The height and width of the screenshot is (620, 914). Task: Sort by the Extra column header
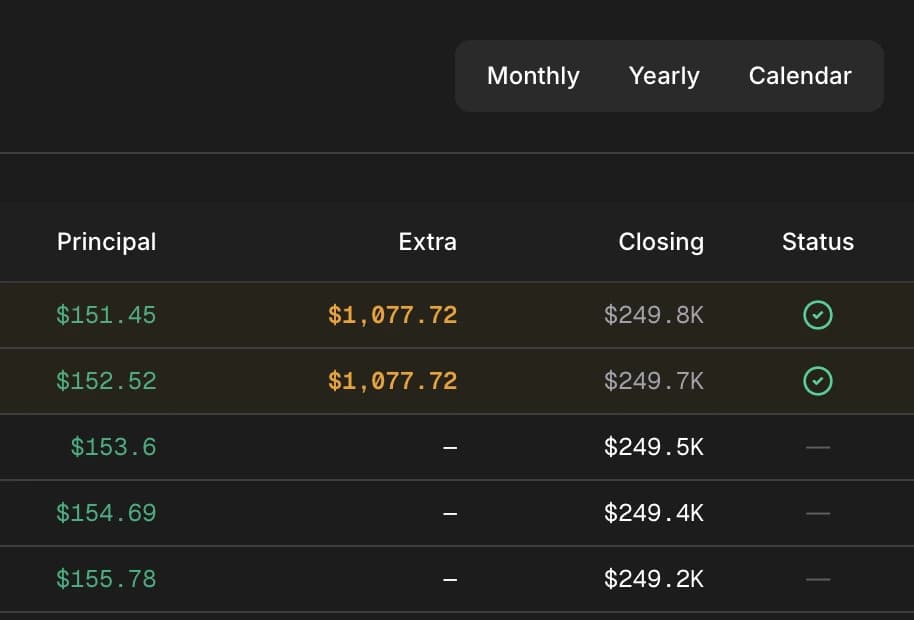[427, 242]
